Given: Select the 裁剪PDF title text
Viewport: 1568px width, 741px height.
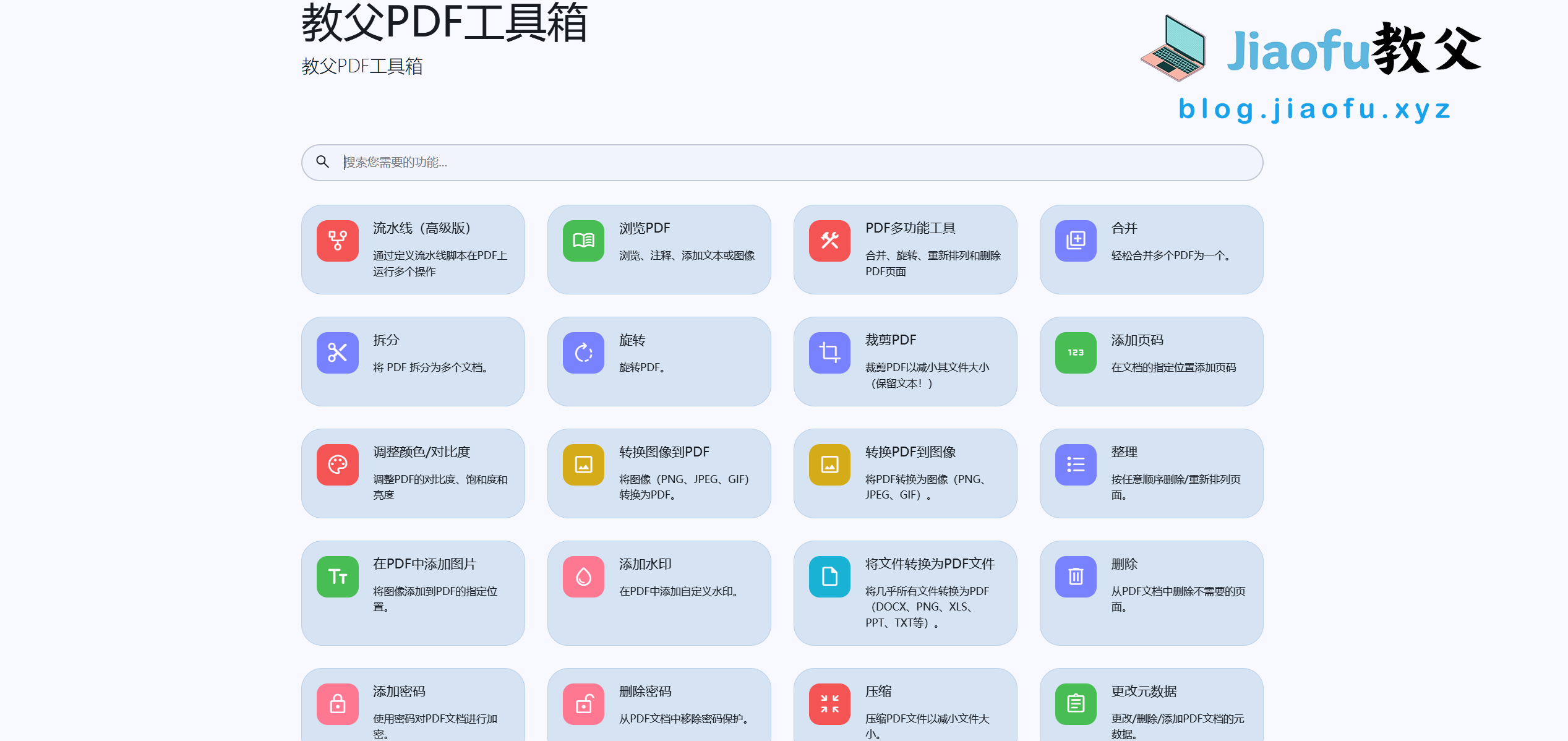Looking at the screenshot, I should (891, 340).
